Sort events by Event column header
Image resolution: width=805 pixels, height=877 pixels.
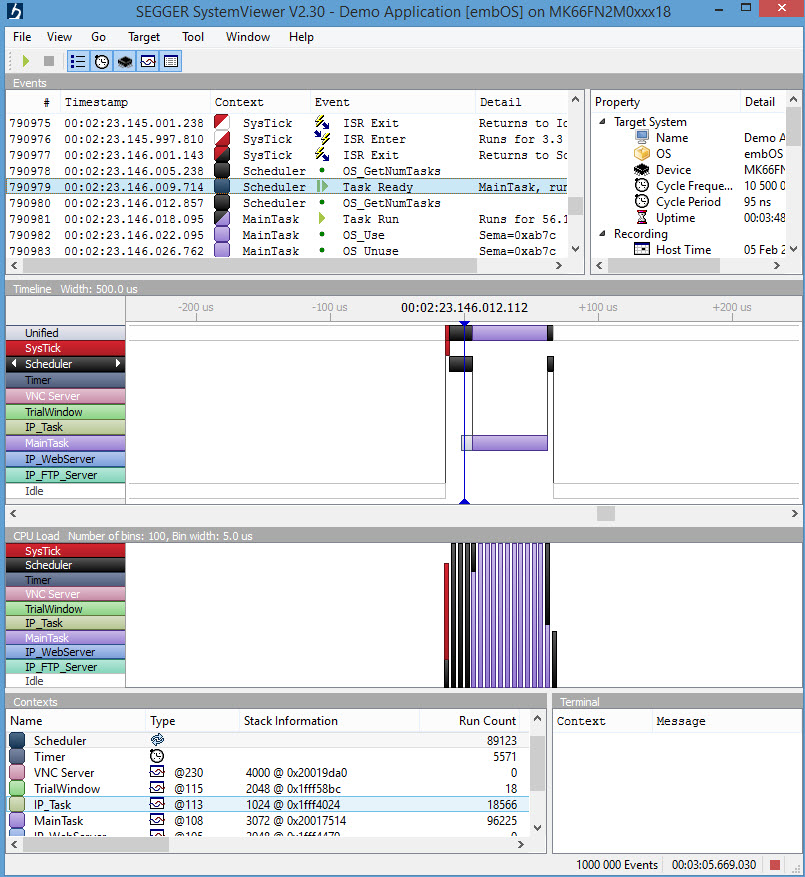pyautogui.click(x=393, y=102)
